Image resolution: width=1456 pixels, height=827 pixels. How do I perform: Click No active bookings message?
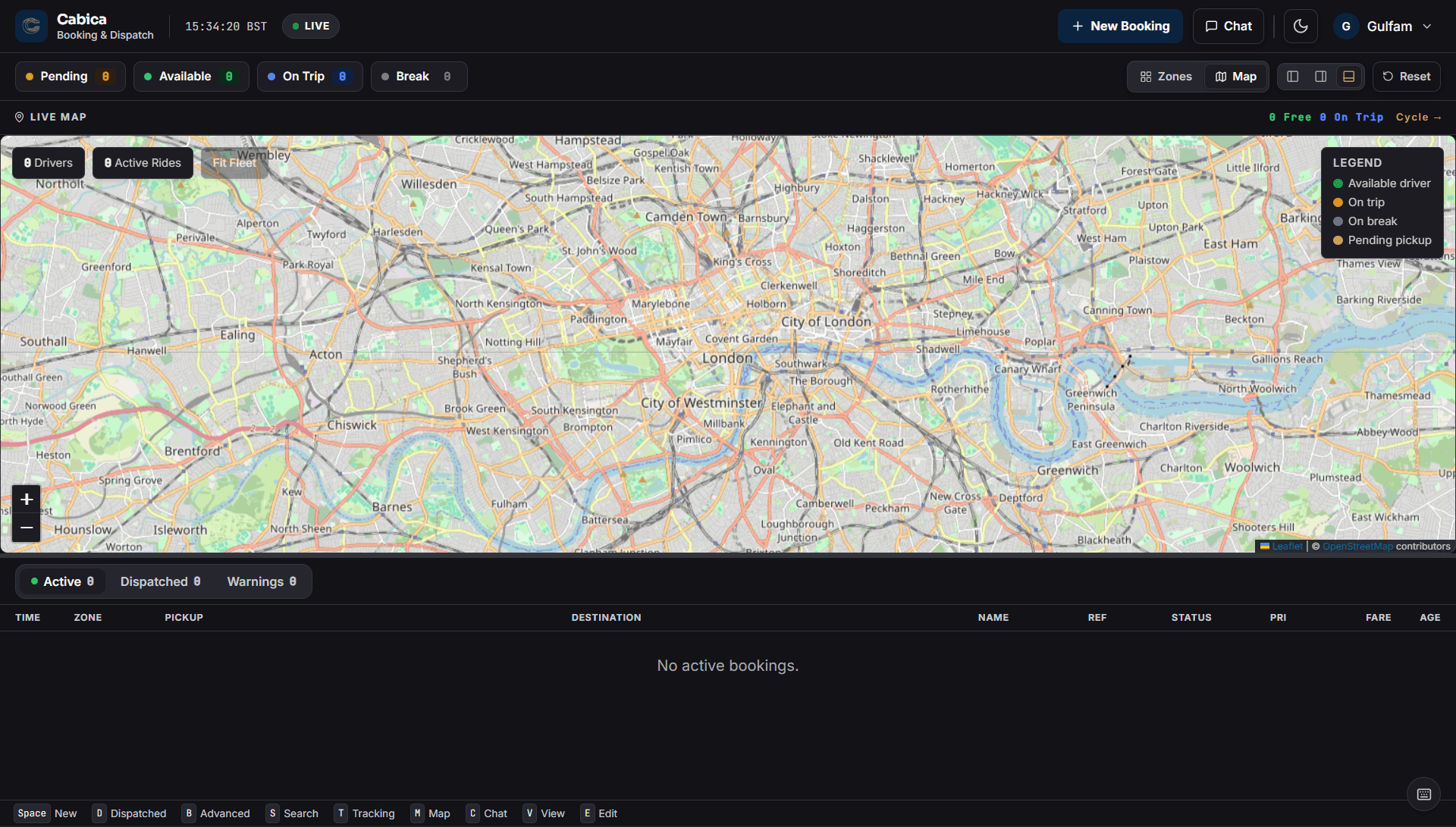pos(727,666)
